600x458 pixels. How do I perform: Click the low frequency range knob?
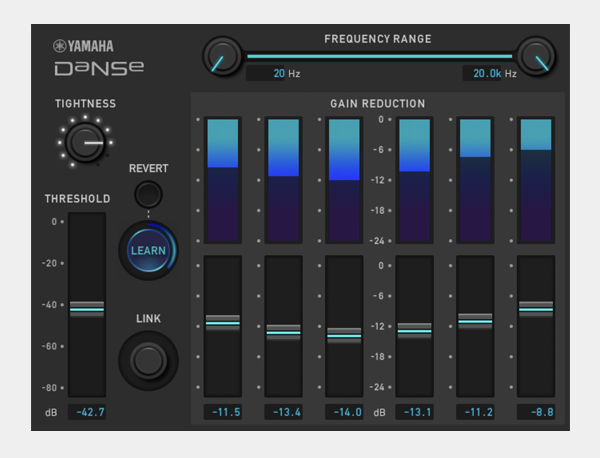222,56
